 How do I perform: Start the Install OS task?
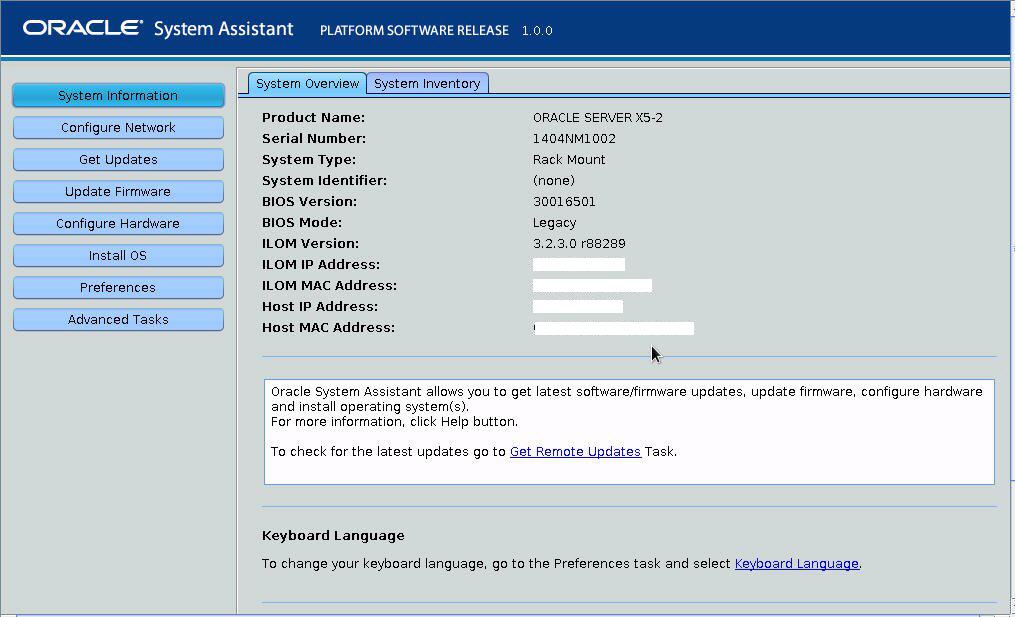click(118, 255)
